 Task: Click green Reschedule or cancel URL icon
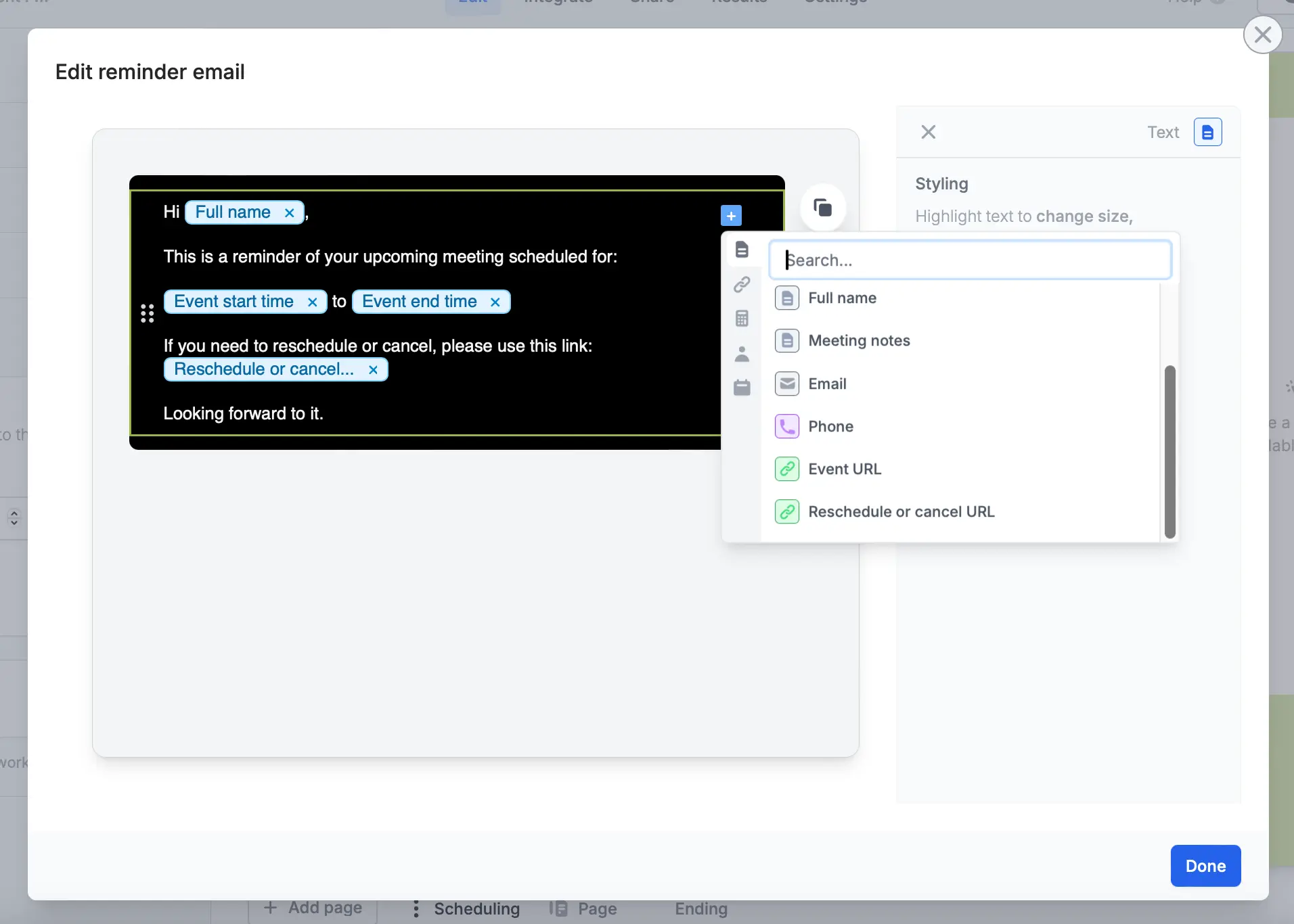[x=787, y=511]
